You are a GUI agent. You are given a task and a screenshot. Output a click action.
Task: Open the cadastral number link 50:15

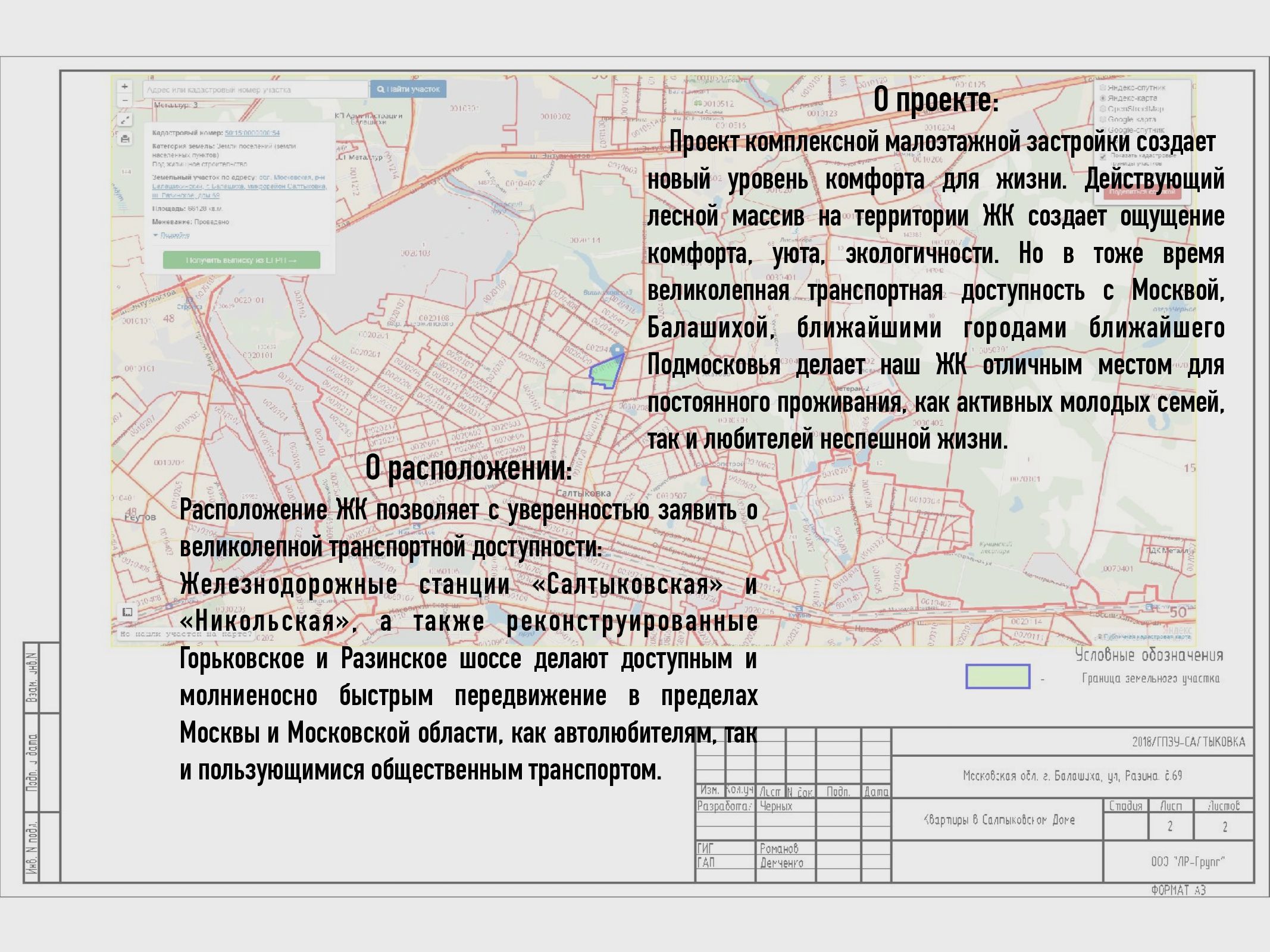[x=252, y=133]
